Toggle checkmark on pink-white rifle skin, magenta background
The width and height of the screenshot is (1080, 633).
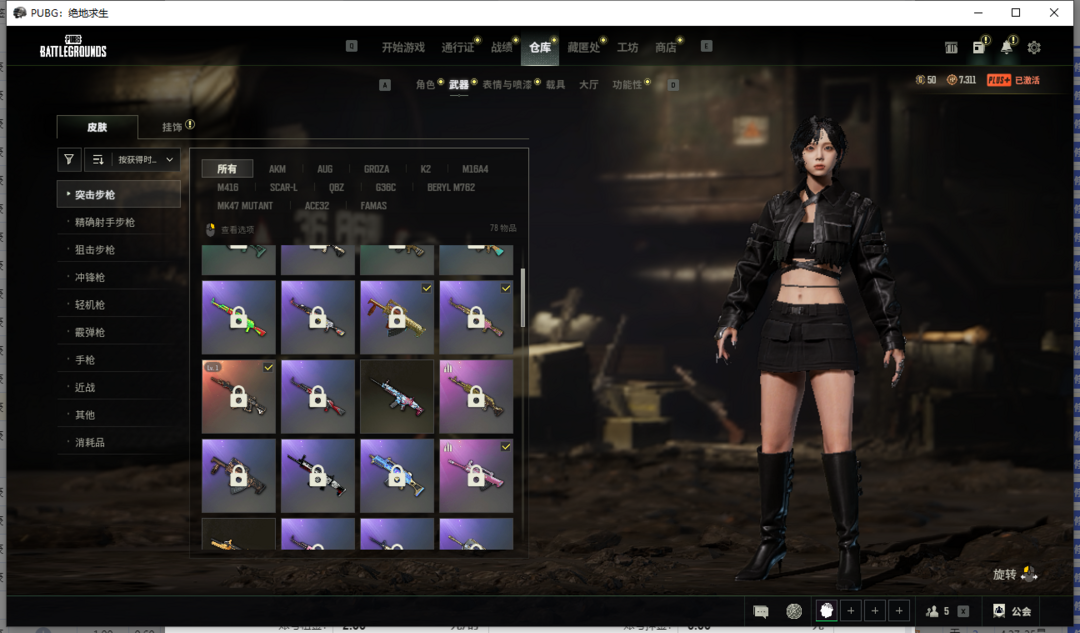(x=506, y=446)
